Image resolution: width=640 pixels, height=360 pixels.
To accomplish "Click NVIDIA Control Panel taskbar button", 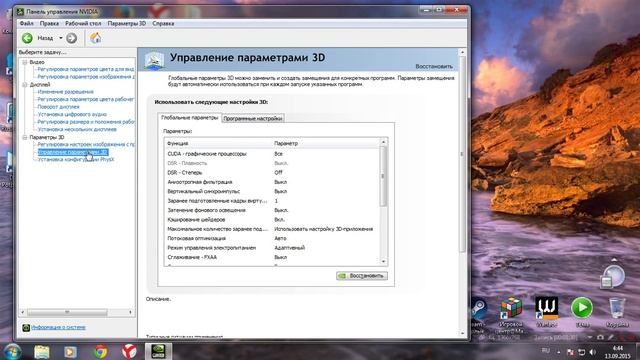I will [158, 351].
